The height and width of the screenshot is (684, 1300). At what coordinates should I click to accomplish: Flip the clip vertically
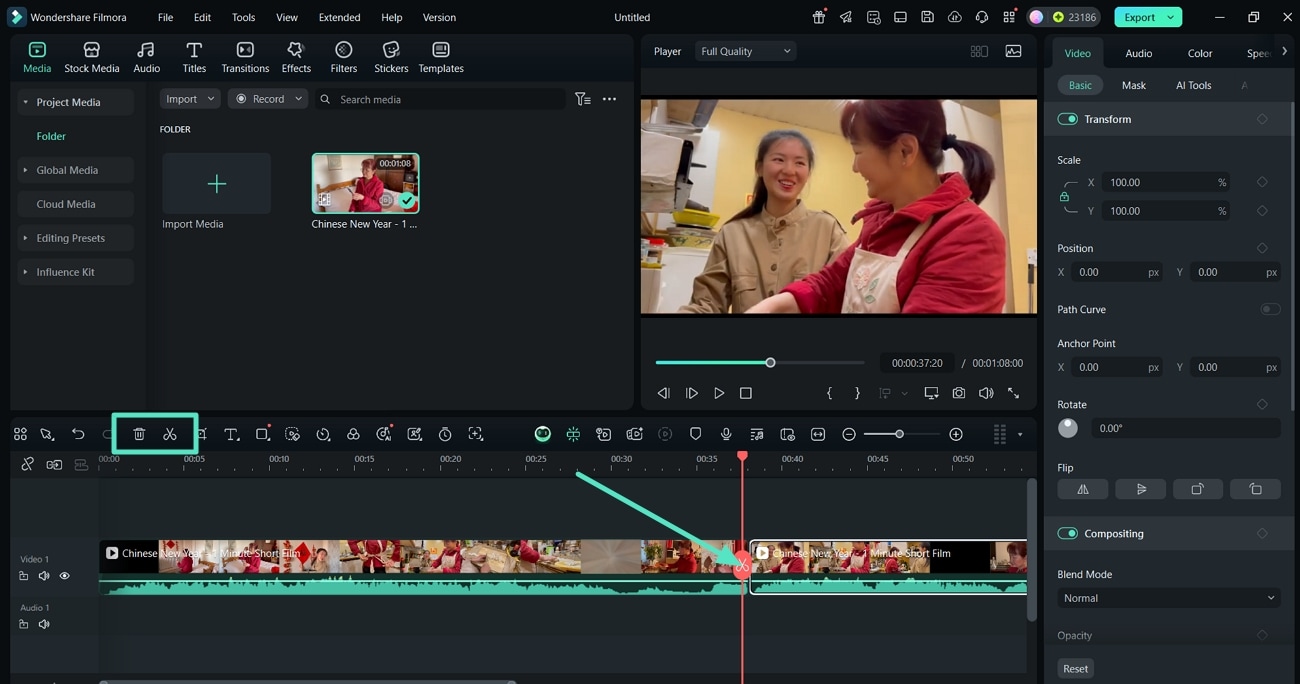tap(1141, 489)
